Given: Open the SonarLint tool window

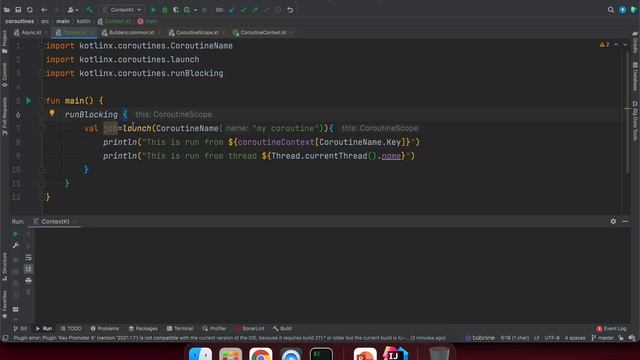Looking at the screenshot, I should pyautogui.click(x=250, y=328).
